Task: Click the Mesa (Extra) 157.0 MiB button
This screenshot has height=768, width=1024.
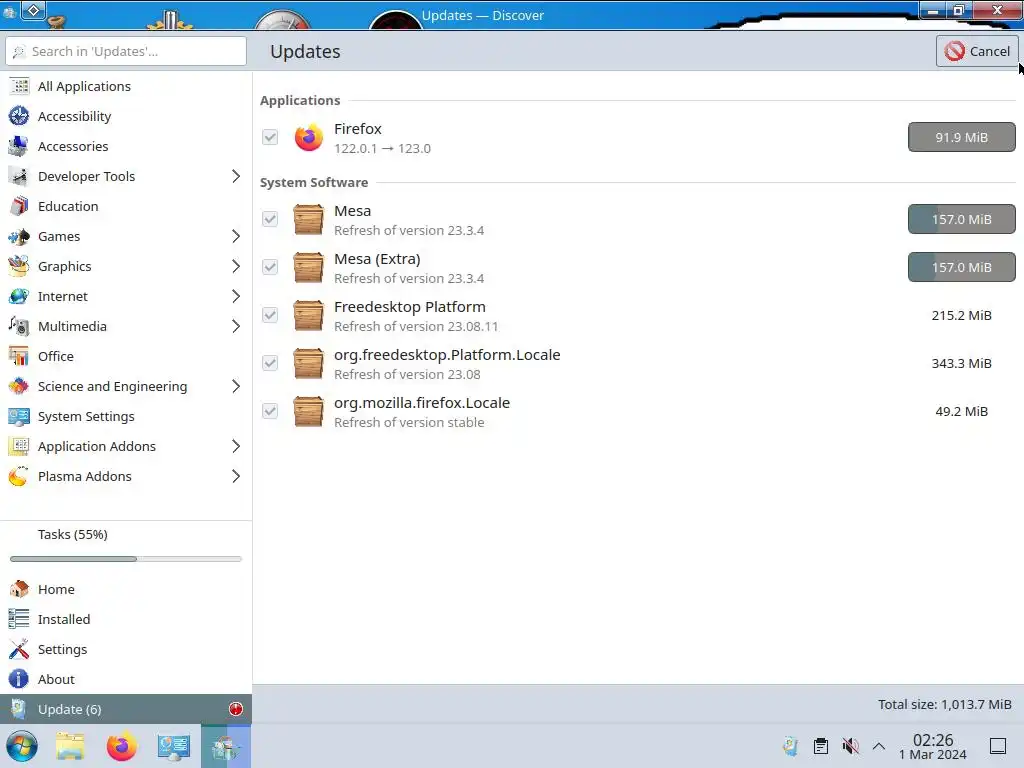Action: click(x=961, y=267)
